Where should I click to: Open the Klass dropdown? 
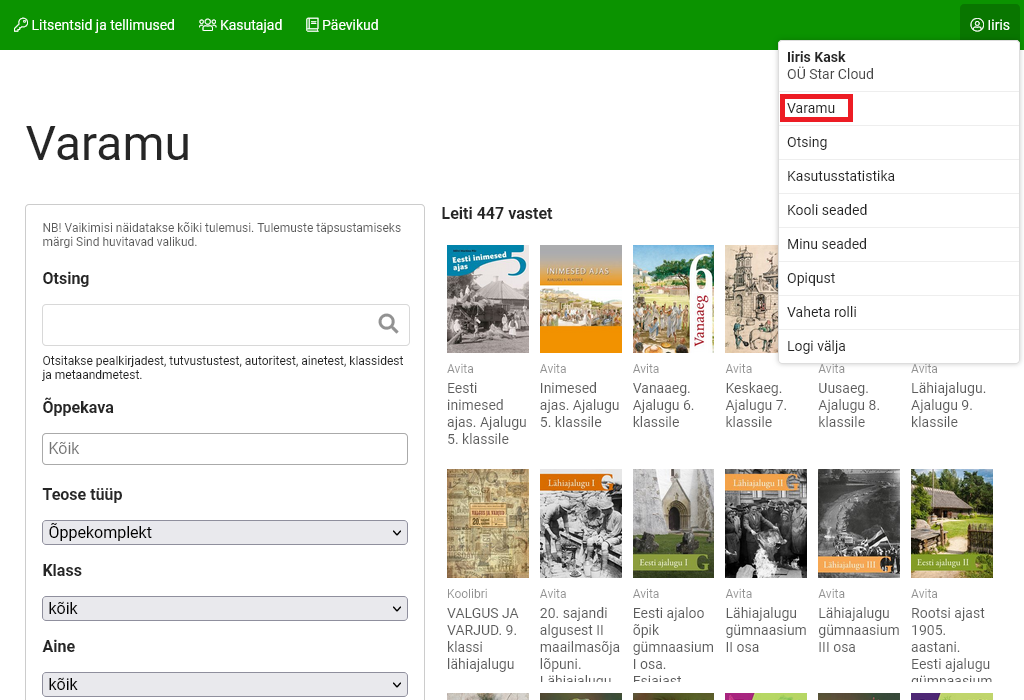pos(225,608)
